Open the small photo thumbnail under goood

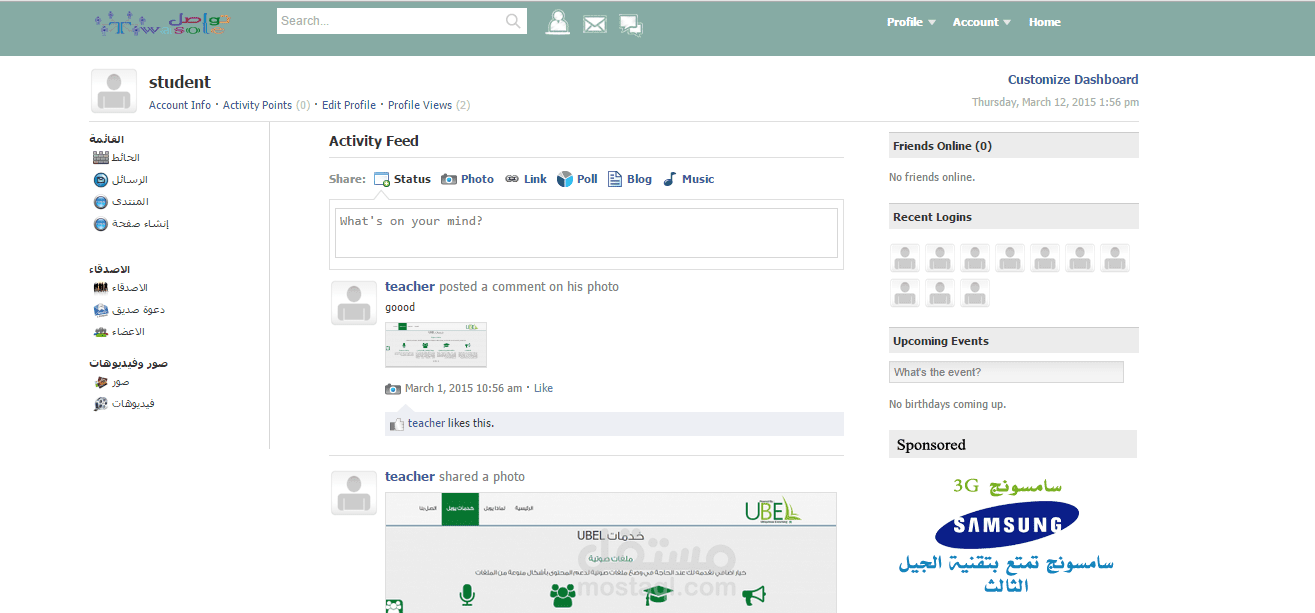pos(436,344)
